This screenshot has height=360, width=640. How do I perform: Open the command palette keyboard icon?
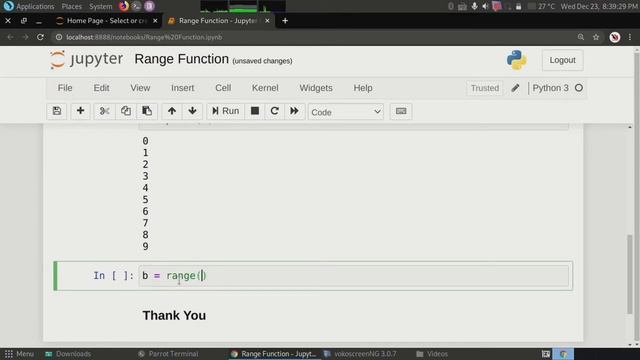[401, 111]
